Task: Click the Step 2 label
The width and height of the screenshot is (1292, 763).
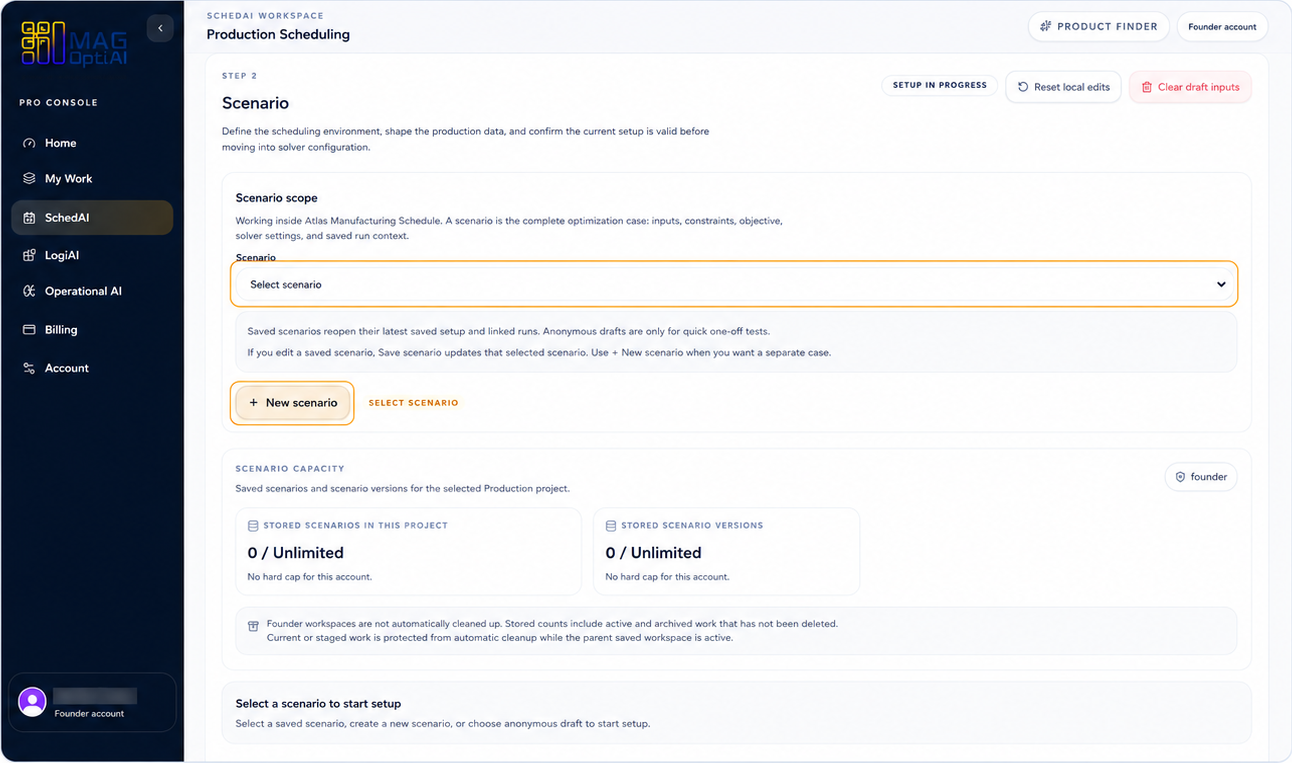Action: (239, 76)
